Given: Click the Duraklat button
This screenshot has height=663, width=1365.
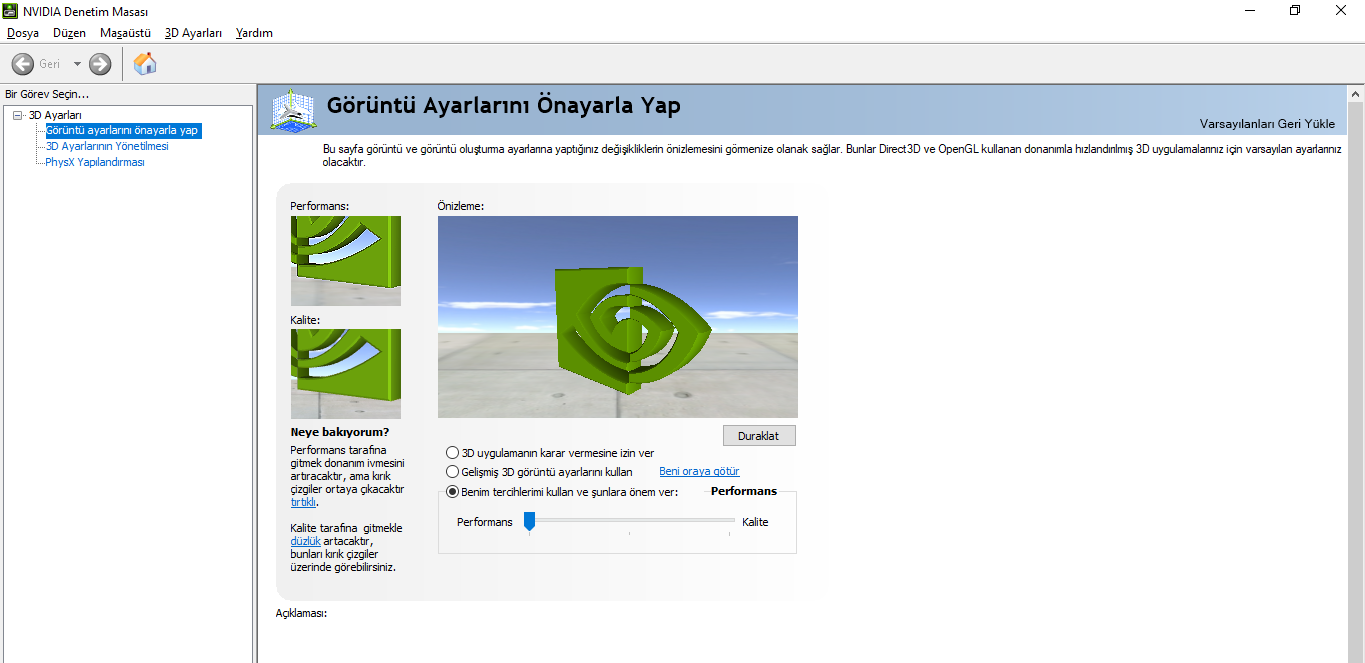Looking at the screenshot, I should (759, 436).
